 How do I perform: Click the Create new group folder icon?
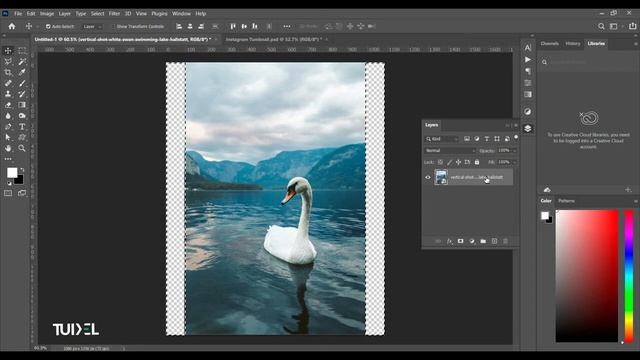tap(483, 241)
